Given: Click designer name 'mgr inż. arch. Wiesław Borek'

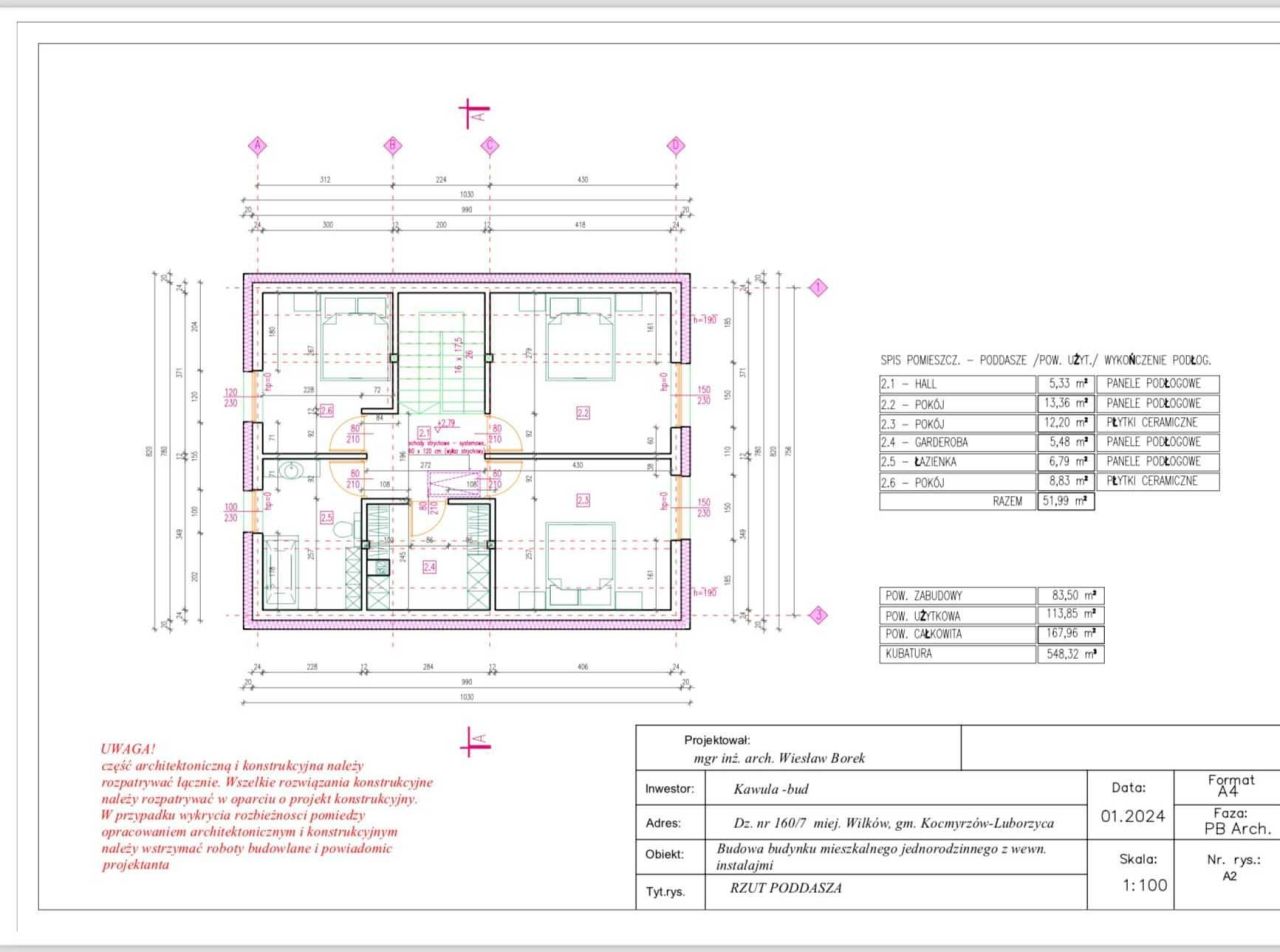Looking at the screenshot, I should coord(778,758).
